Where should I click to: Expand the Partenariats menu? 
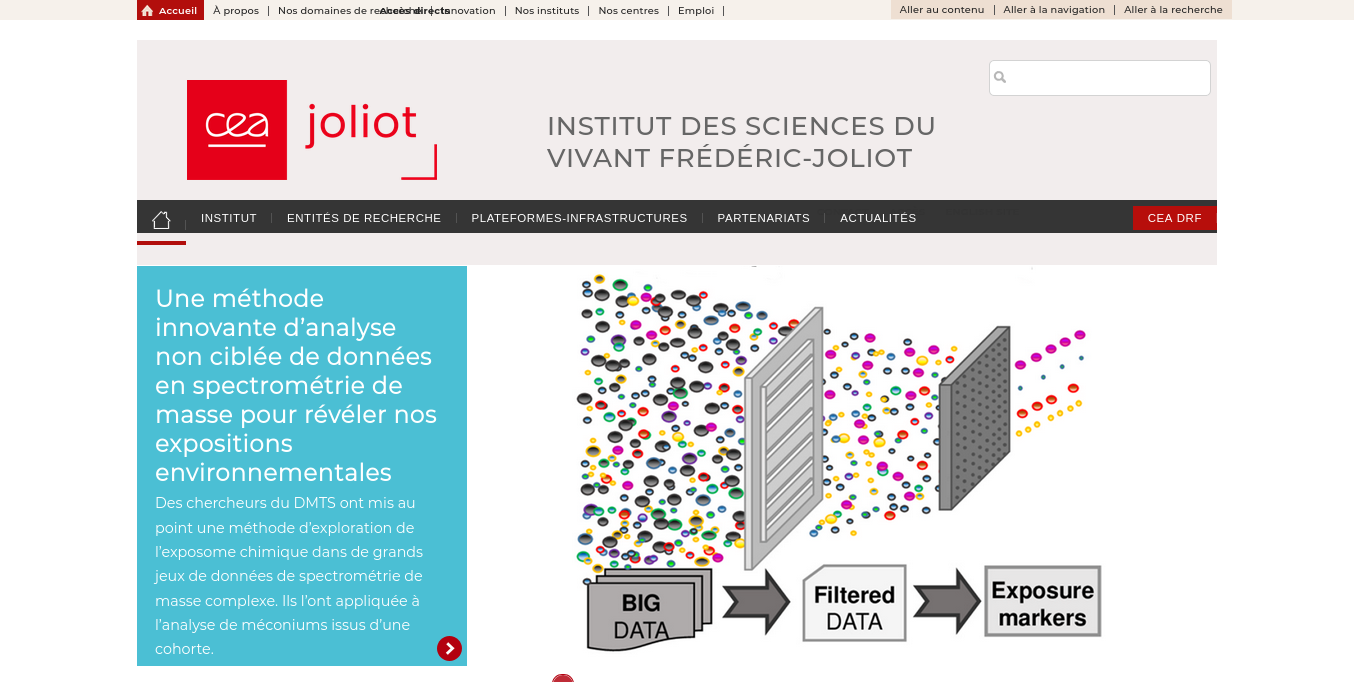pos(763,218)
